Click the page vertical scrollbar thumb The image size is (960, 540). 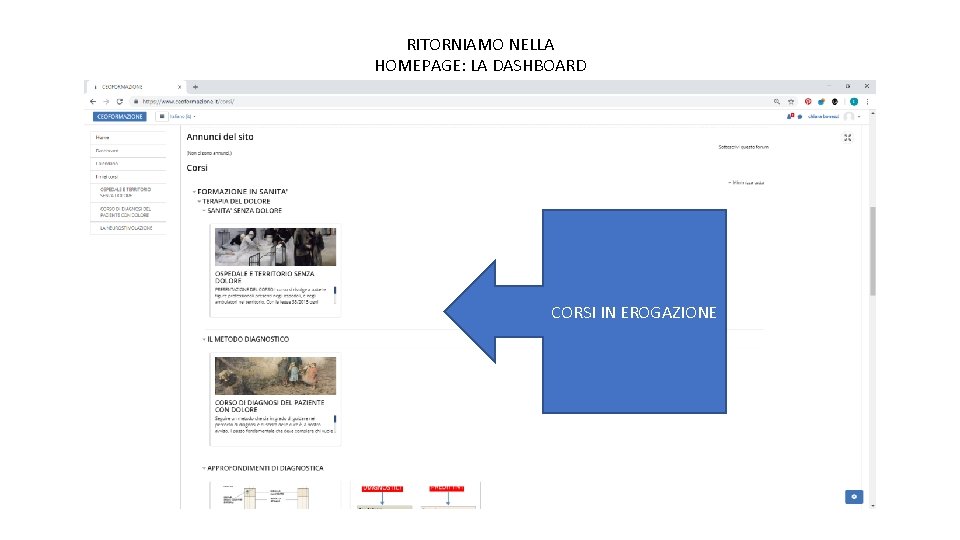coord(872,251)
